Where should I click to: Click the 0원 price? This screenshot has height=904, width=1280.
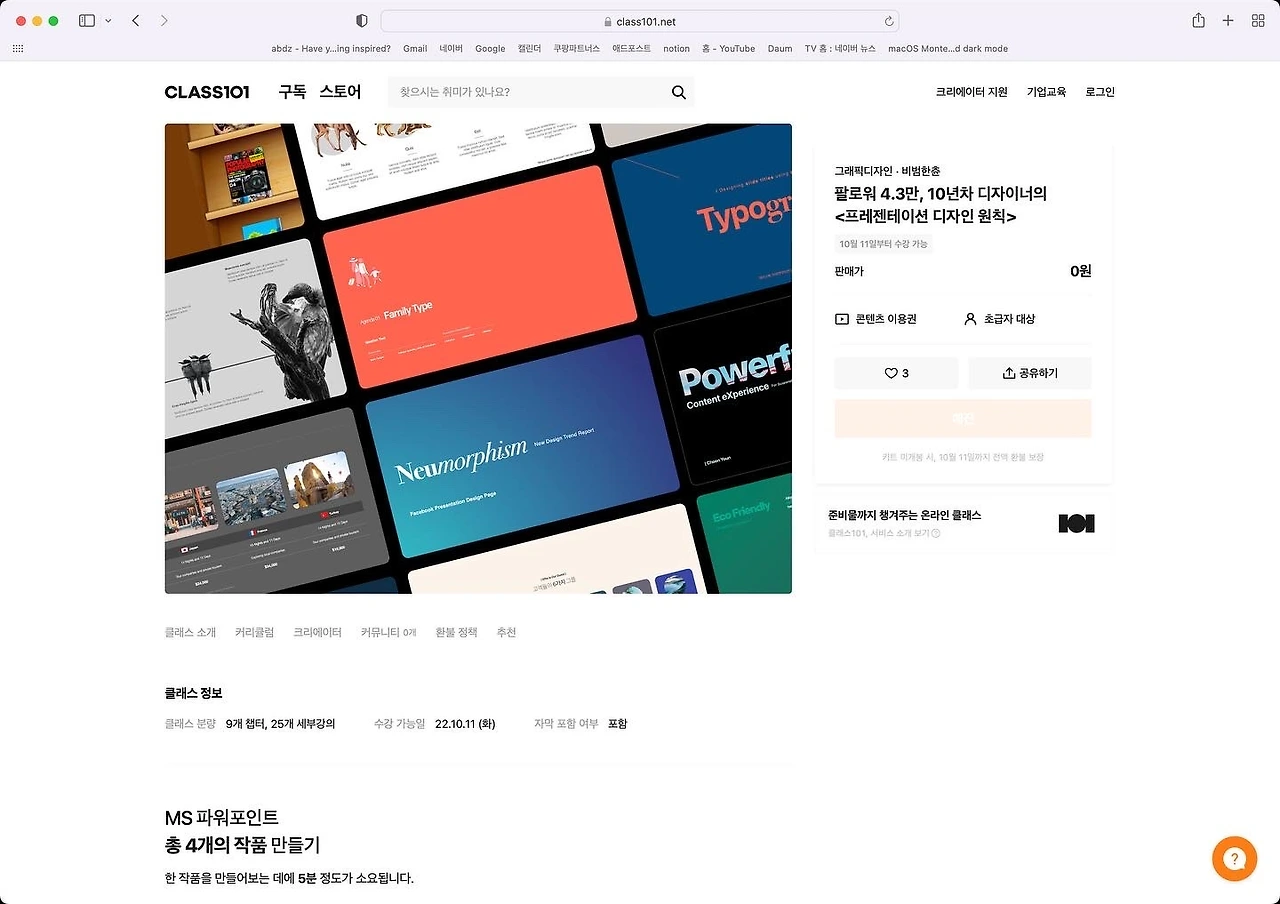point(1081,271)
